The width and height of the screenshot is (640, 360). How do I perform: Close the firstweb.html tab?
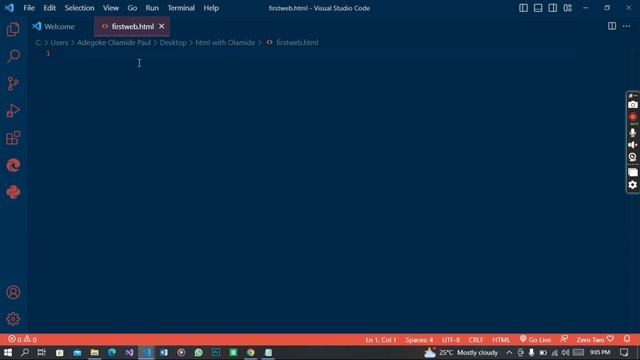(x=162, y=27)
